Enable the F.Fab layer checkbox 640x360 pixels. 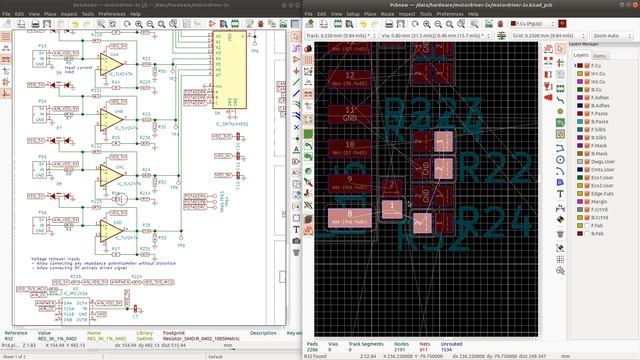tap(587, 225)
